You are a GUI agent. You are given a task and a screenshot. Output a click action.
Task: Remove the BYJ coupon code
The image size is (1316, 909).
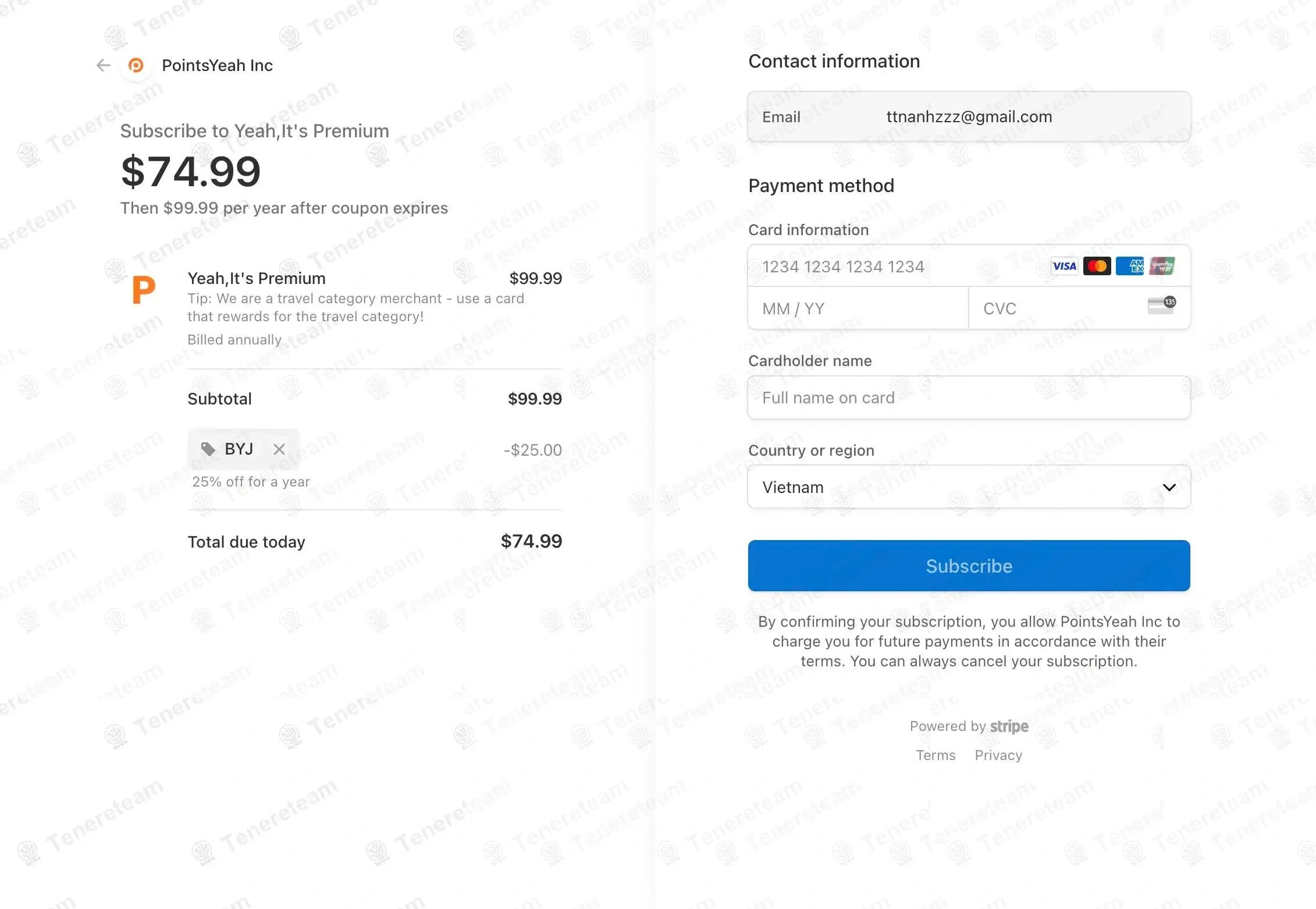click(x=279, y=449)
